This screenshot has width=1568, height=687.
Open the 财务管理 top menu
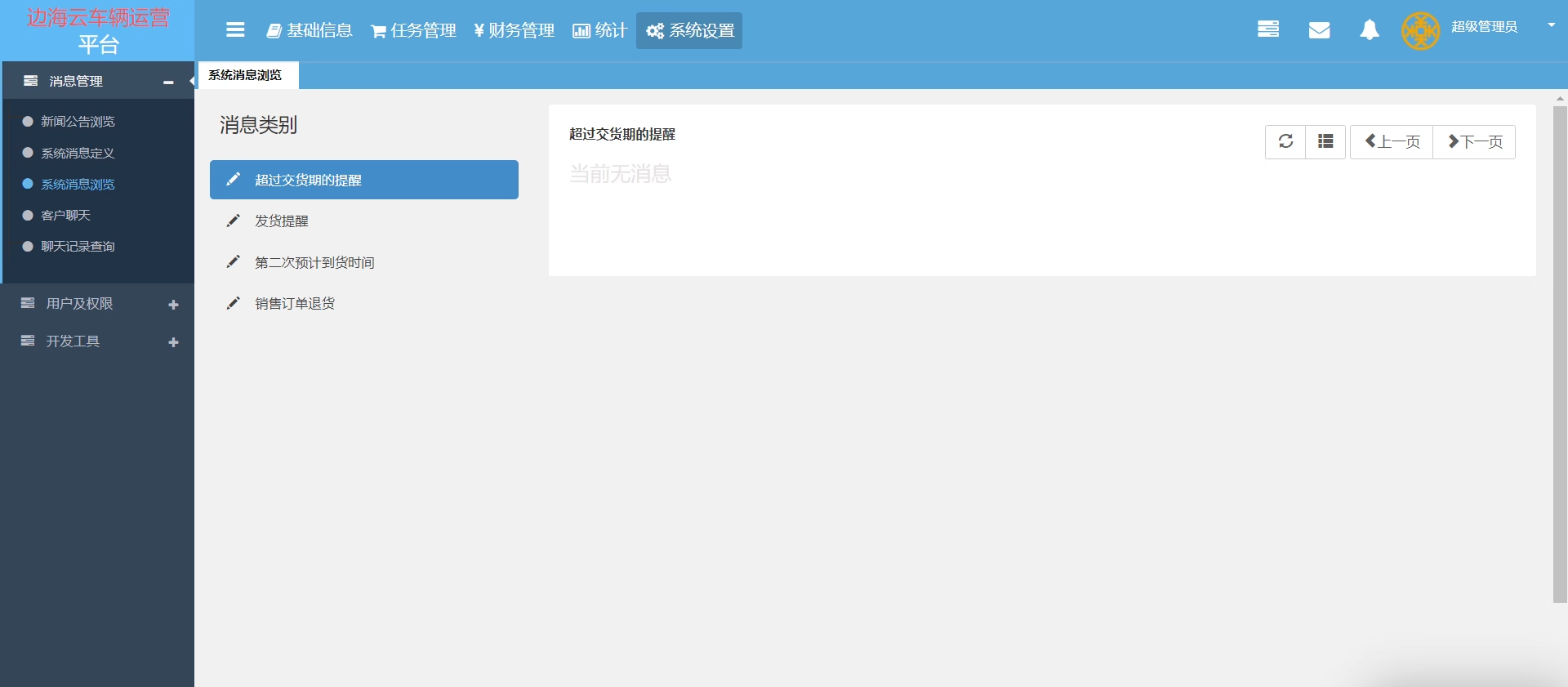pos(514,30)
